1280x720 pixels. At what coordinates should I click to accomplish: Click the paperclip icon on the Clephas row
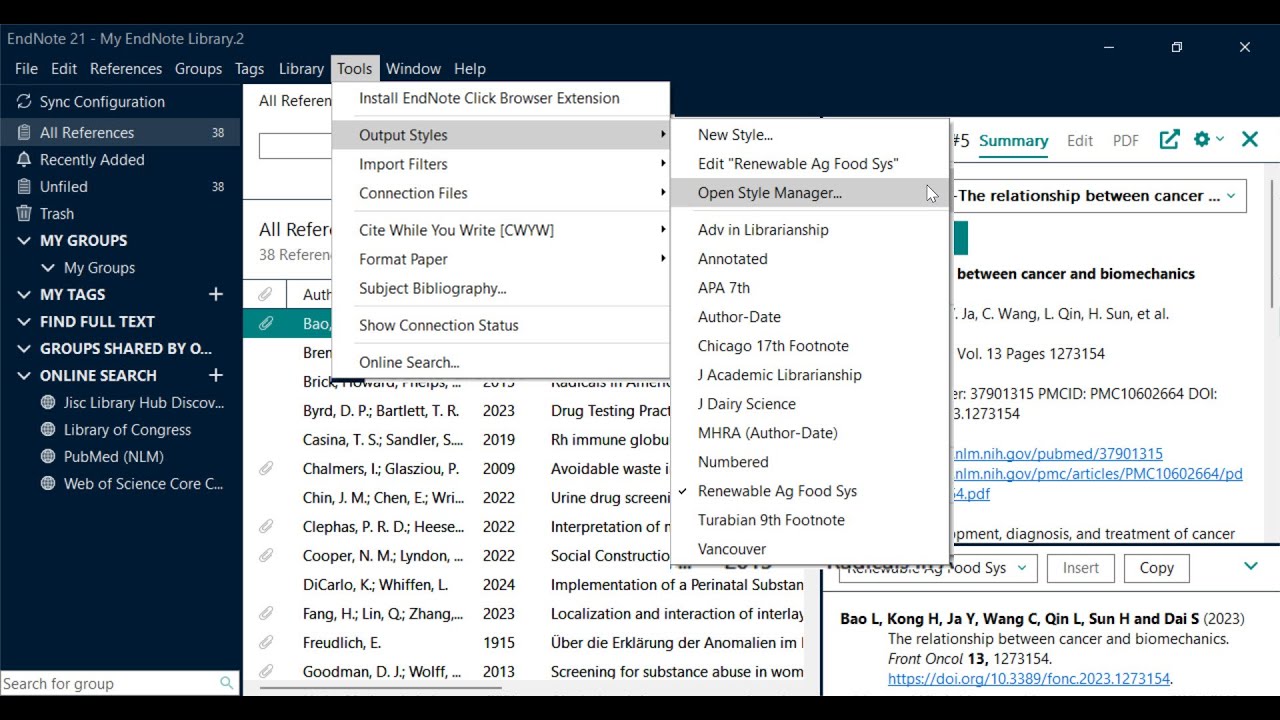[265, 526]
